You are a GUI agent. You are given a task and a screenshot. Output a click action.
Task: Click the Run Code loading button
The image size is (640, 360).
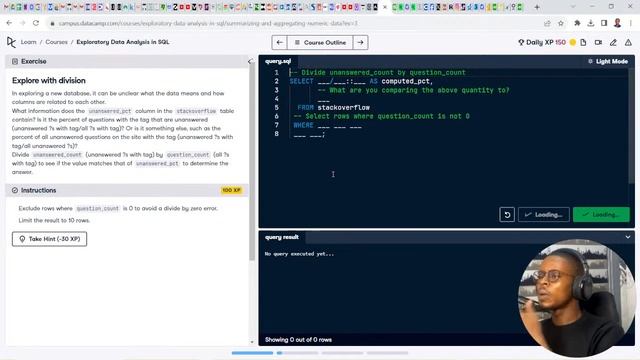coord(544,215)
